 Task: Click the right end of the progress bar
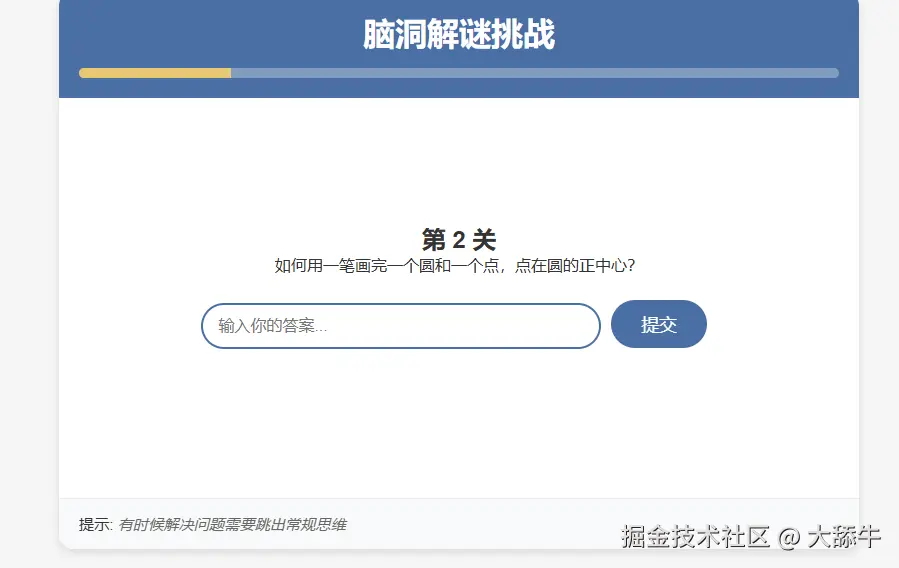click(x=832, y=73)
